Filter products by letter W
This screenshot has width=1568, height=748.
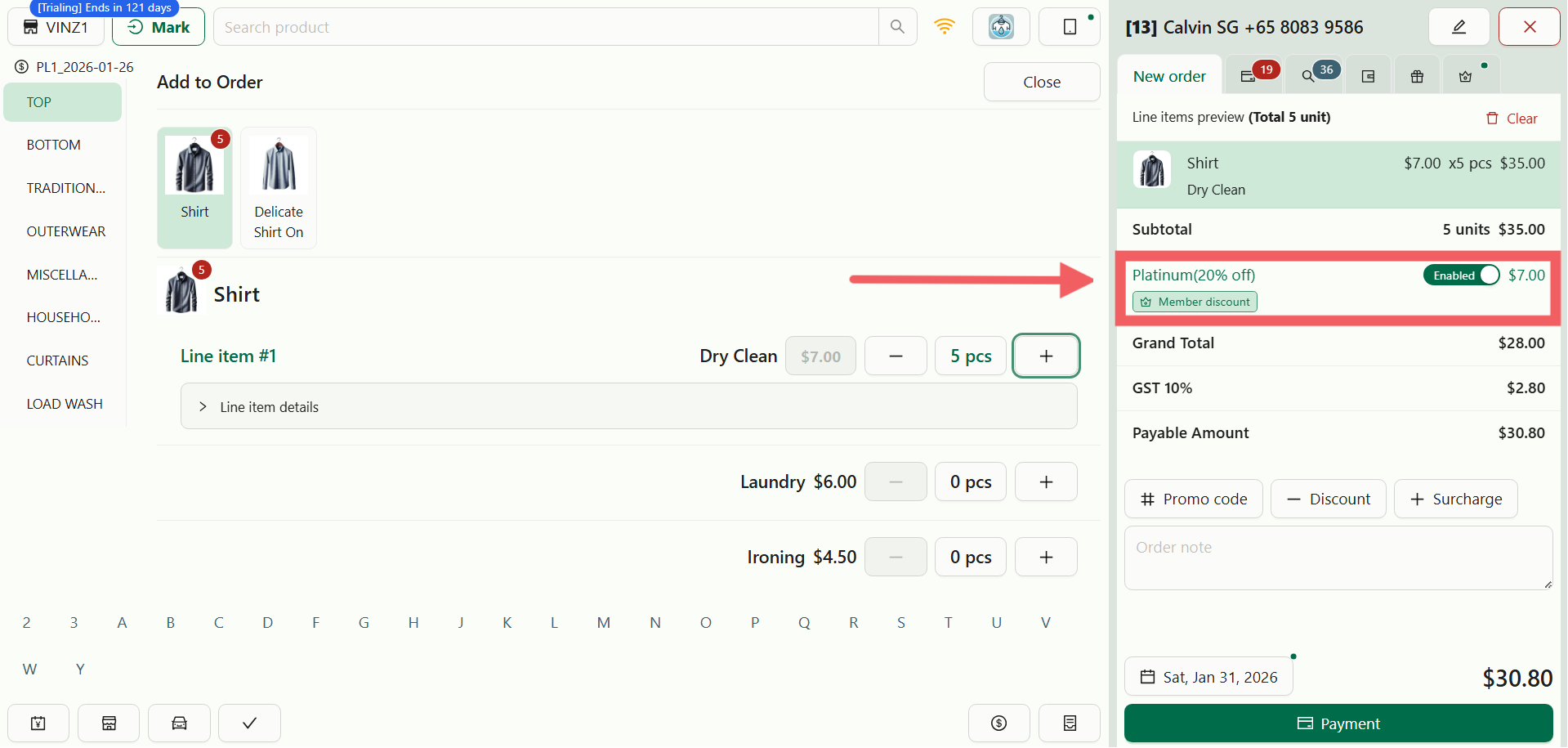(x=29, y=670)
